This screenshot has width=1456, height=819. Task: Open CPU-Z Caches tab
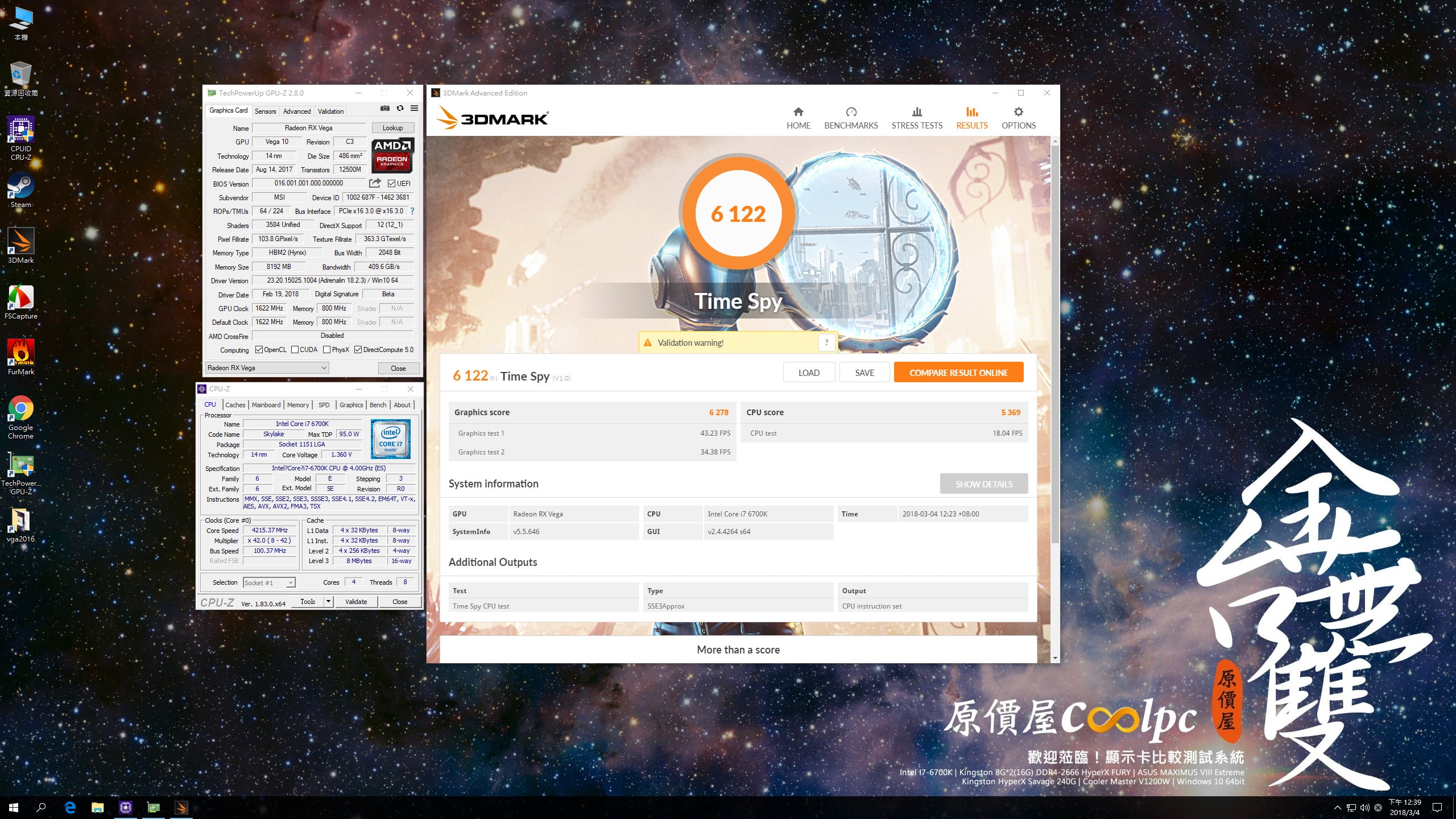pyautogui.click(x=235, y=405)
